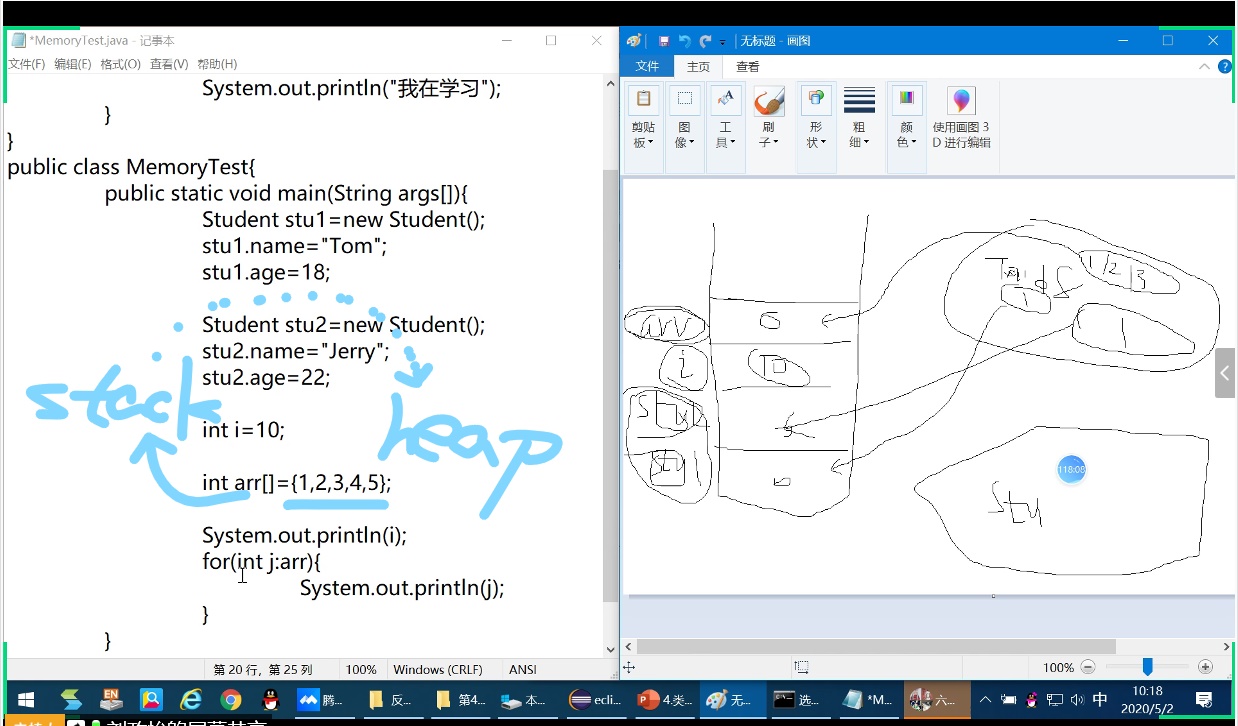Open Google Chrome from the taskbar
The height and width of the screenshot is (726, 1238).
pyautogui.click(x=231, y=700)
